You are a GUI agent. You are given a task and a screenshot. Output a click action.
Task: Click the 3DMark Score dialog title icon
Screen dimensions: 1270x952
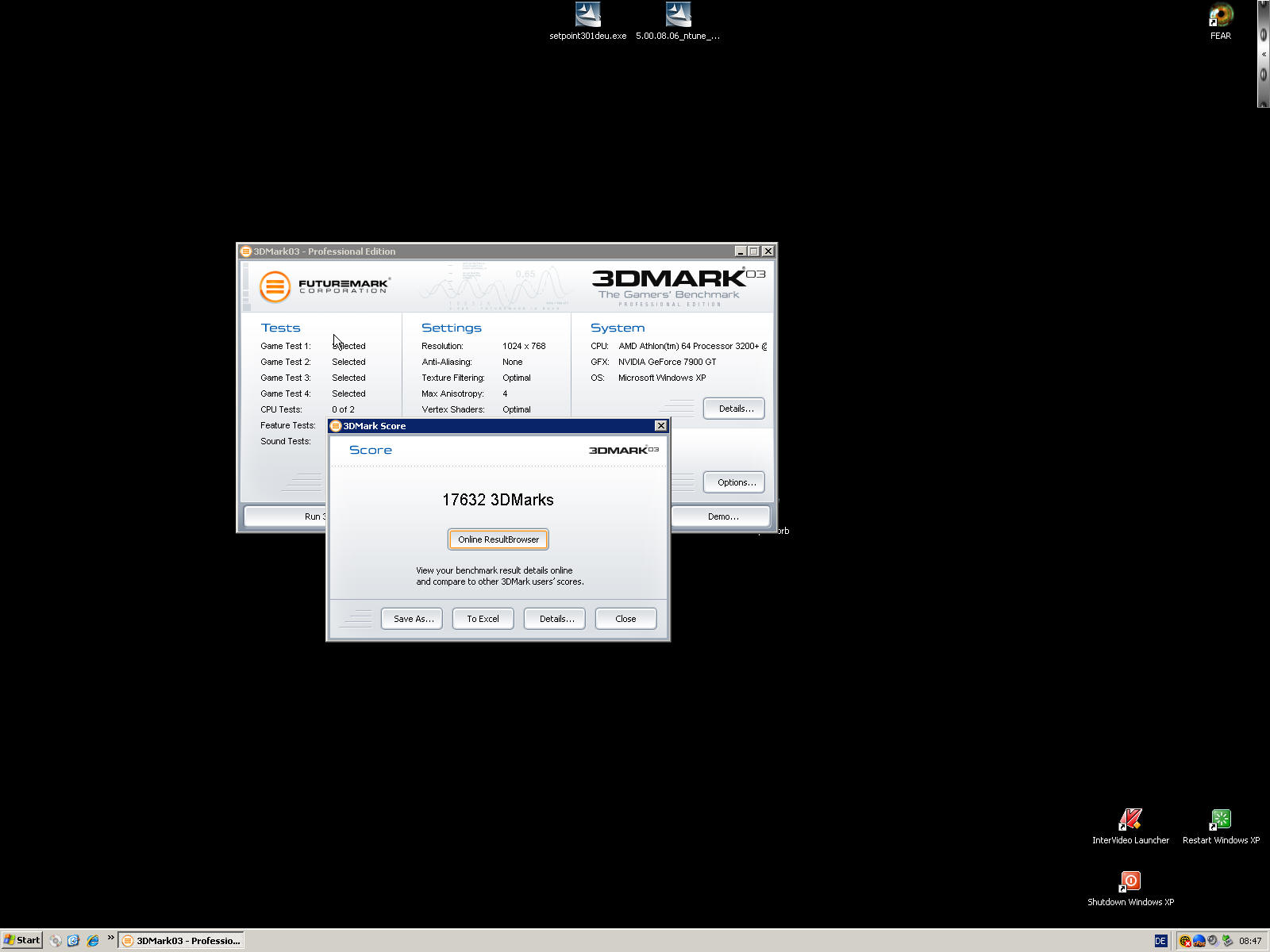[336, 426]
